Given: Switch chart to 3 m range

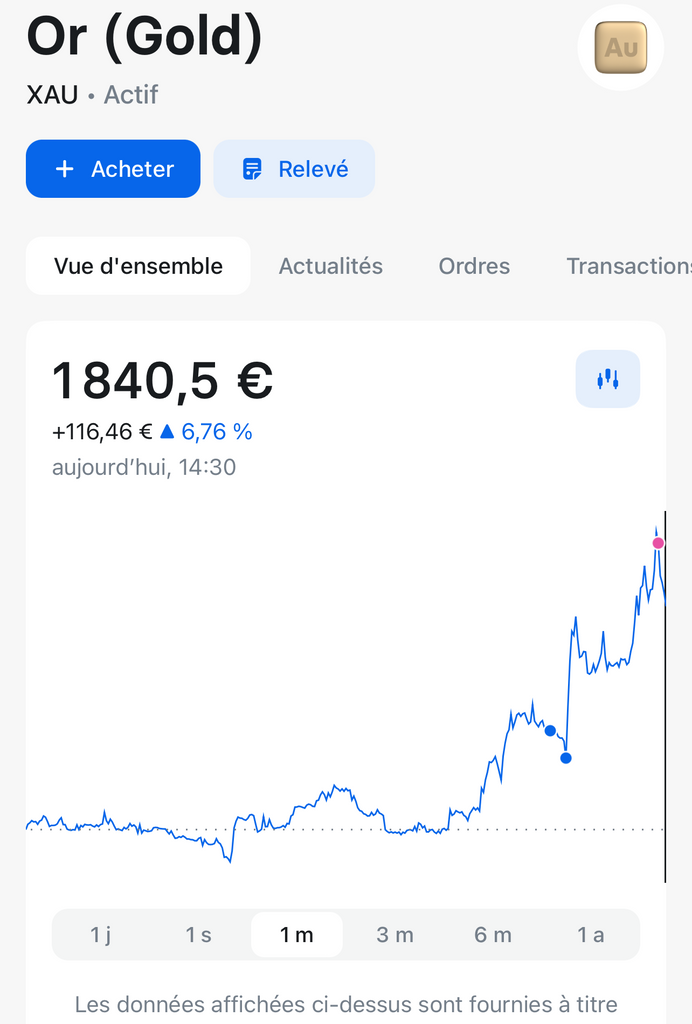Looking at the screenshot, I should point(395,935).
